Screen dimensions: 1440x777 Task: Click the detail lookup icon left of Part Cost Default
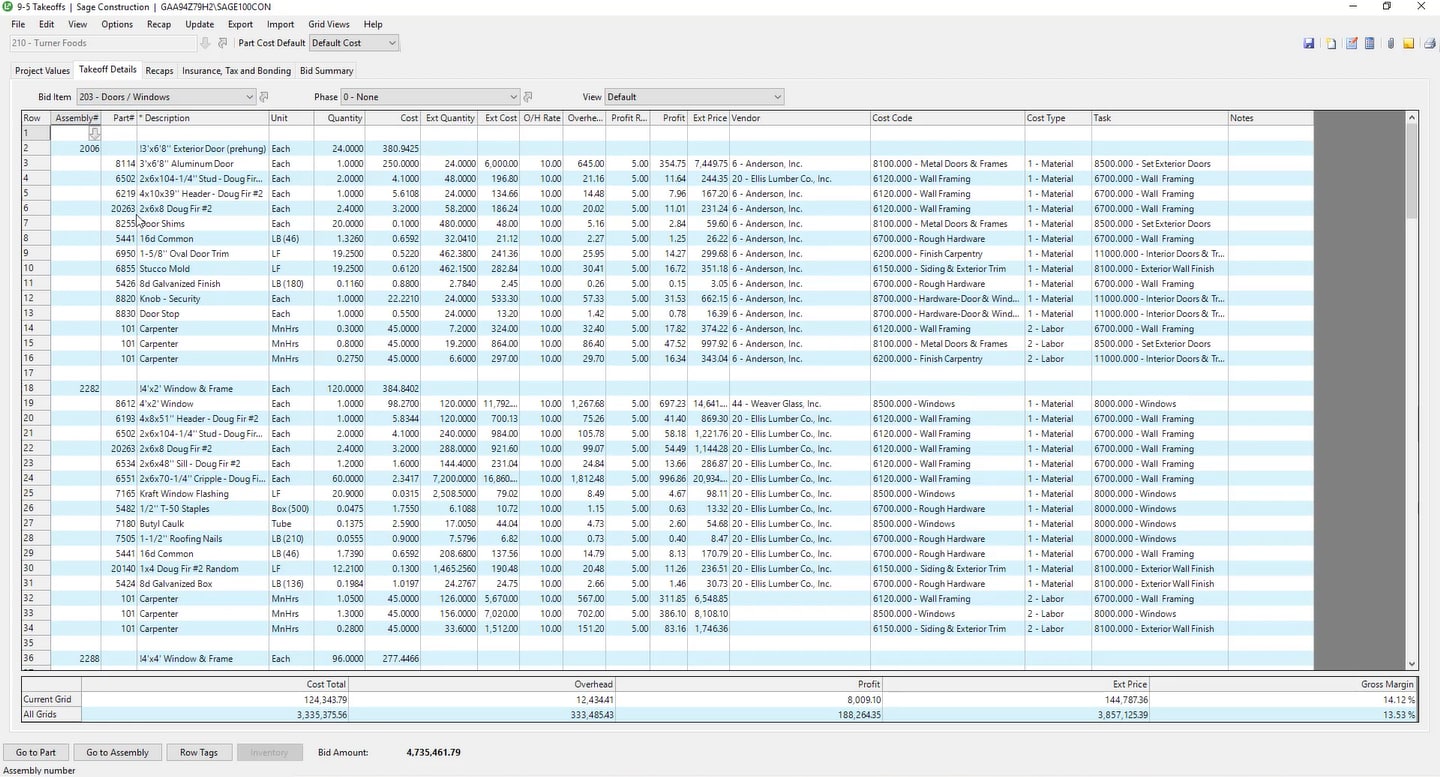223,43
